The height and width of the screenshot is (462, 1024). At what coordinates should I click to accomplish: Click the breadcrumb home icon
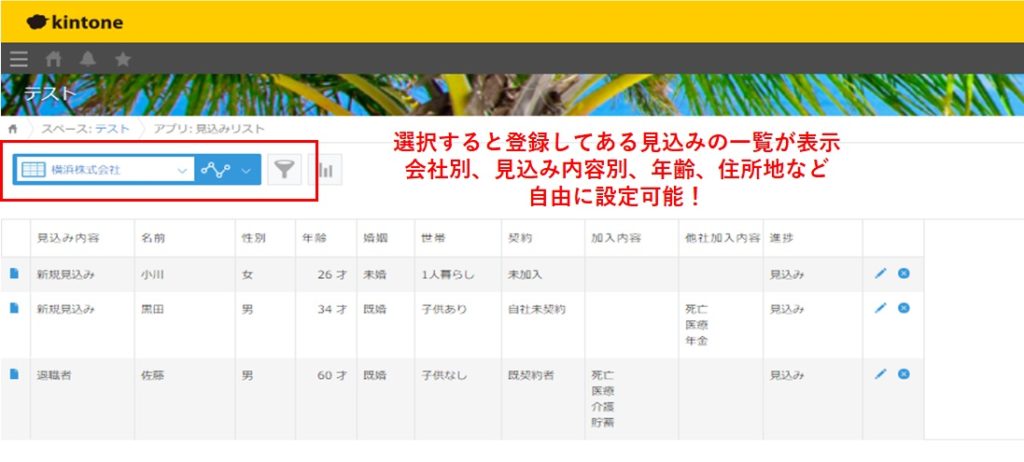12,129
